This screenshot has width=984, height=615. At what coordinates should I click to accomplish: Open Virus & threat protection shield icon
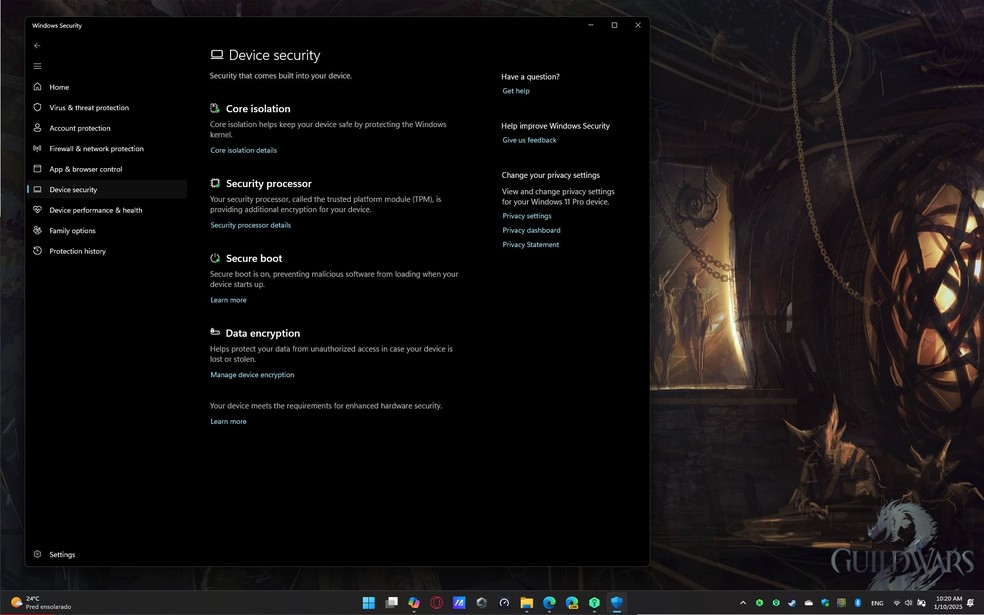(x=38, y=107)
